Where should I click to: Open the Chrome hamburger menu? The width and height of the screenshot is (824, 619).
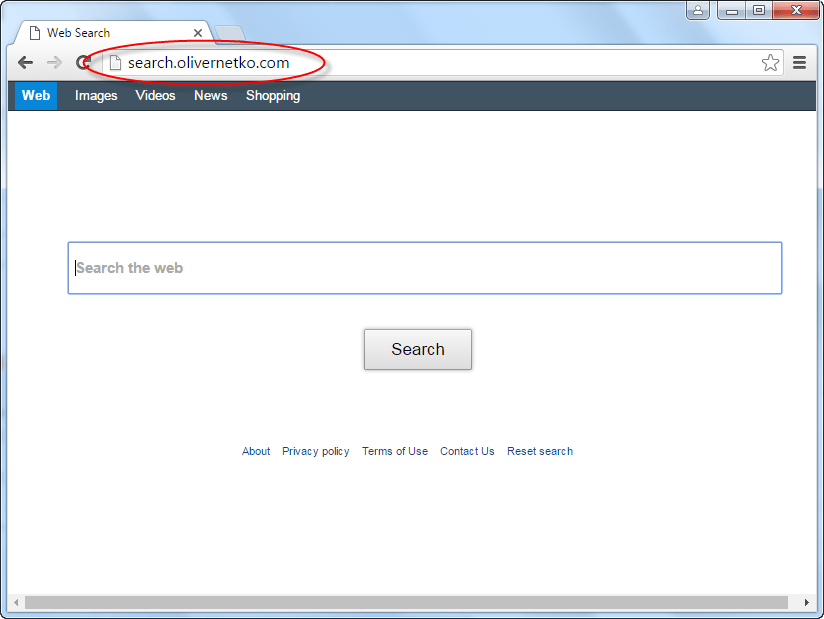click(799, 63)
